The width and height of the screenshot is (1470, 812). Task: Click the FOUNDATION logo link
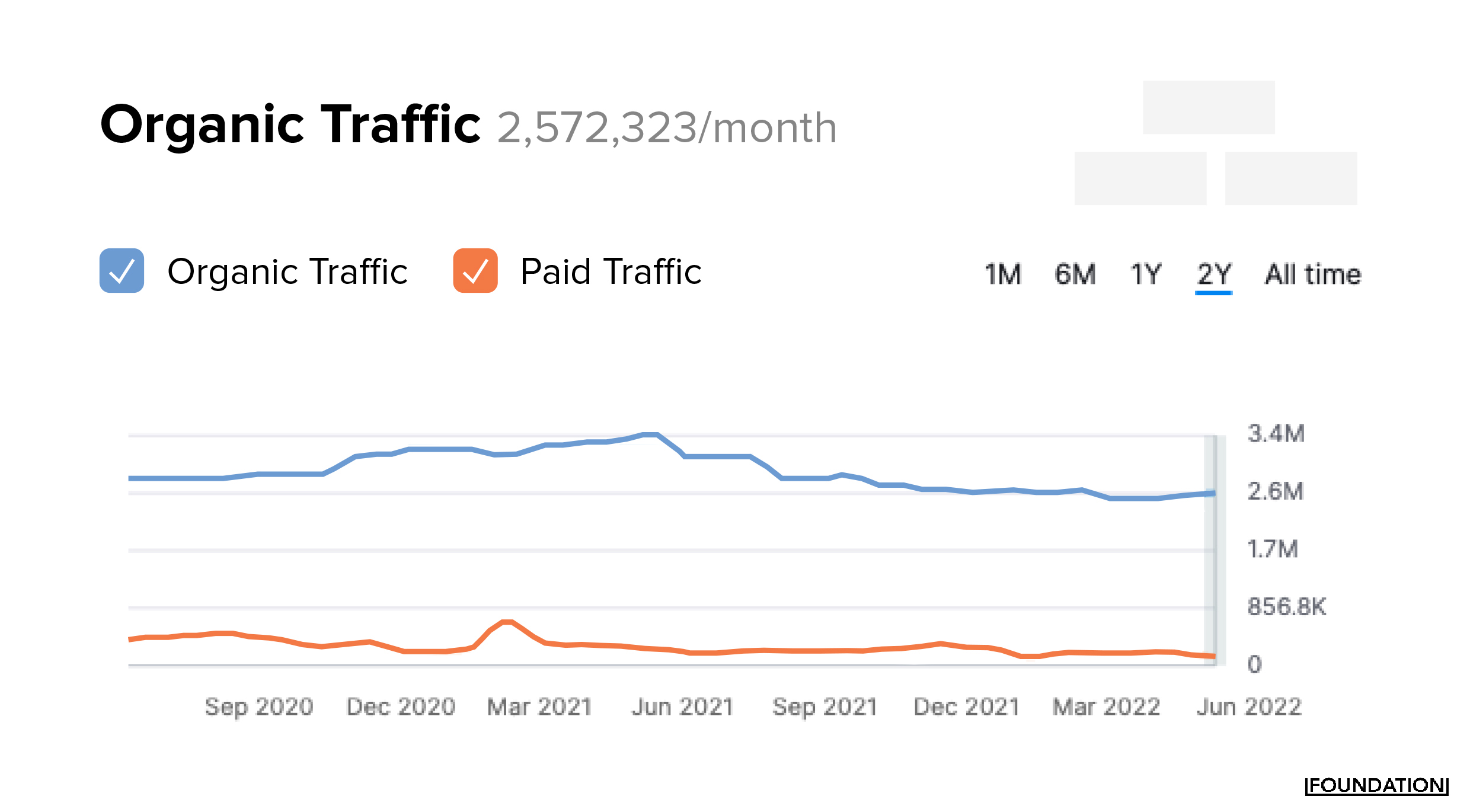click(x=1376, y=785)
